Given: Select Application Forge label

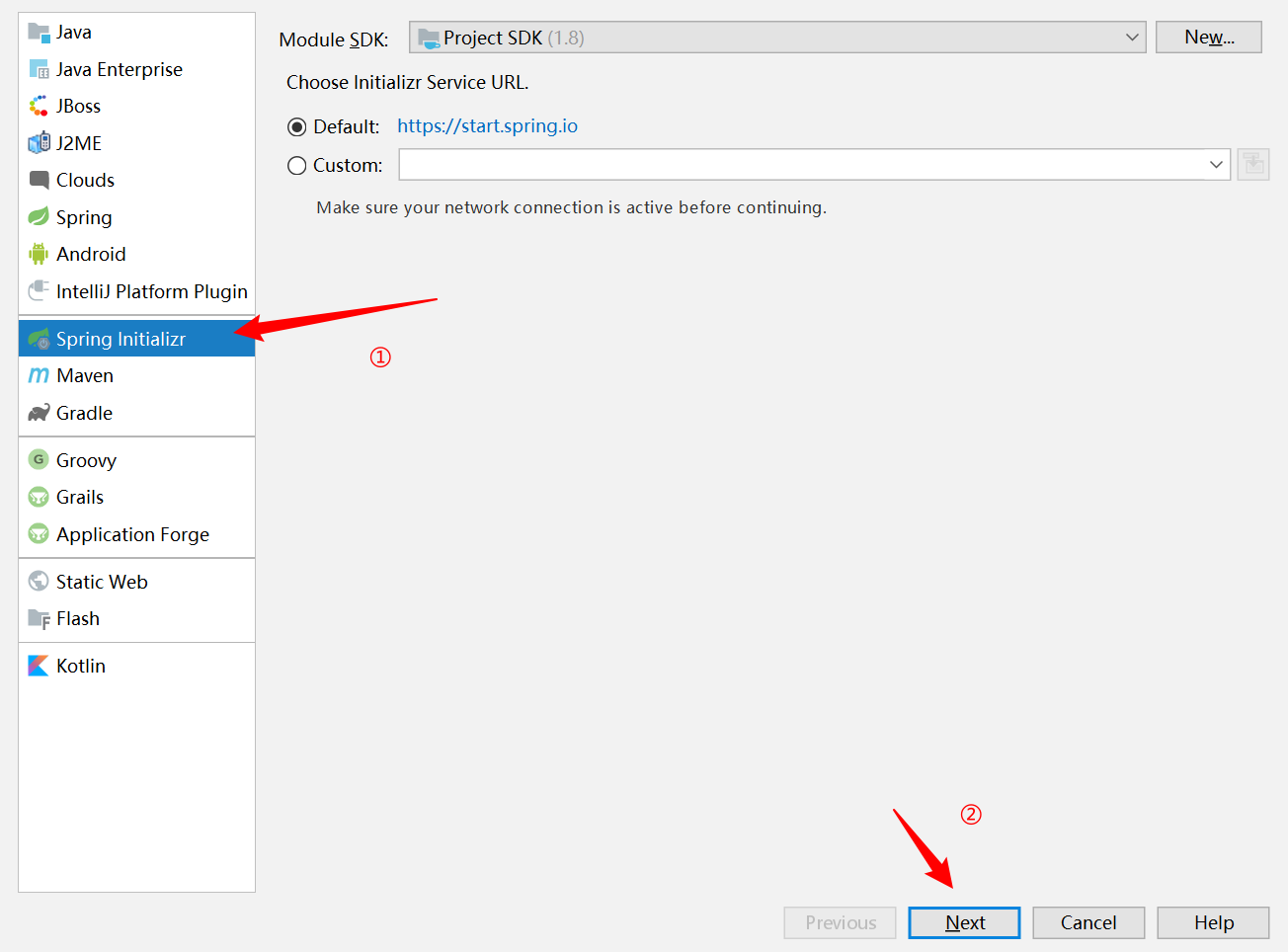Looking at the screenshot, I should (x=133, y=534).
